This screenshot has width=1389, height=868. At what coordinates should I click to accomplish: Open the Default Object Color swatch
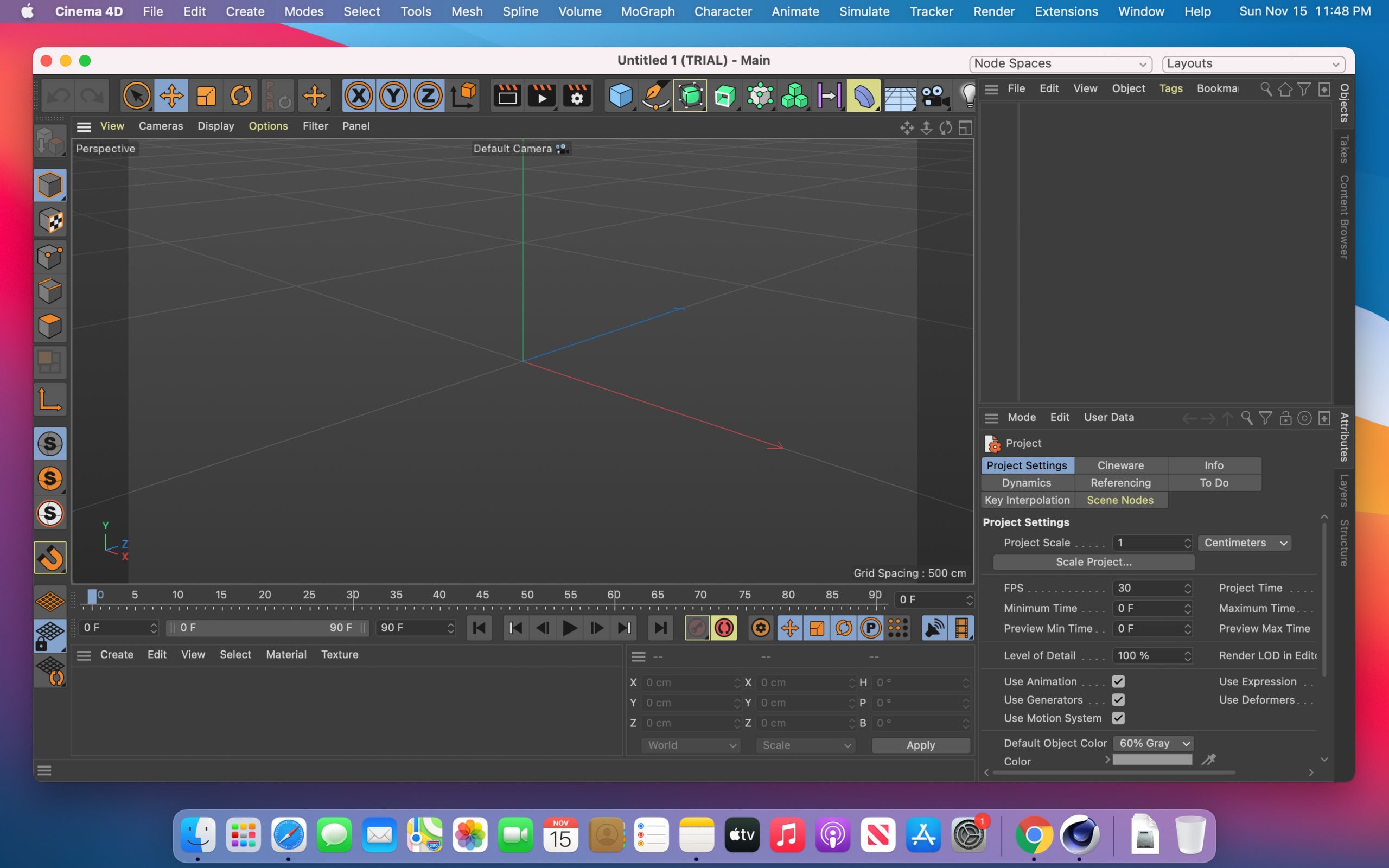tap(1152, 743)
